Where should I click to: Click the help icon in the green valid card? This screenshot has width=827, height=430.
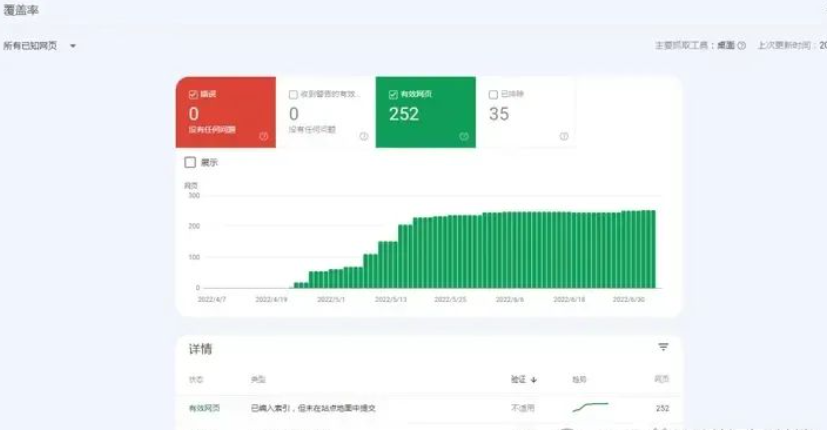(464, 136)
